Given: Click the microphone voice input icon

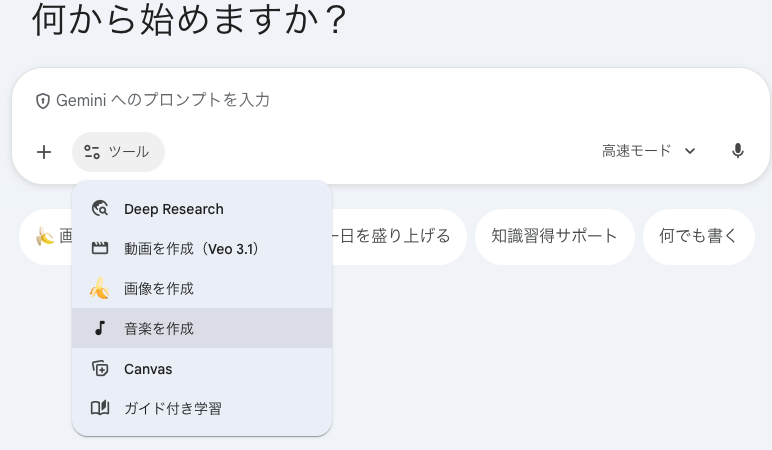Looking at the screenshot, I should (738, 151).
